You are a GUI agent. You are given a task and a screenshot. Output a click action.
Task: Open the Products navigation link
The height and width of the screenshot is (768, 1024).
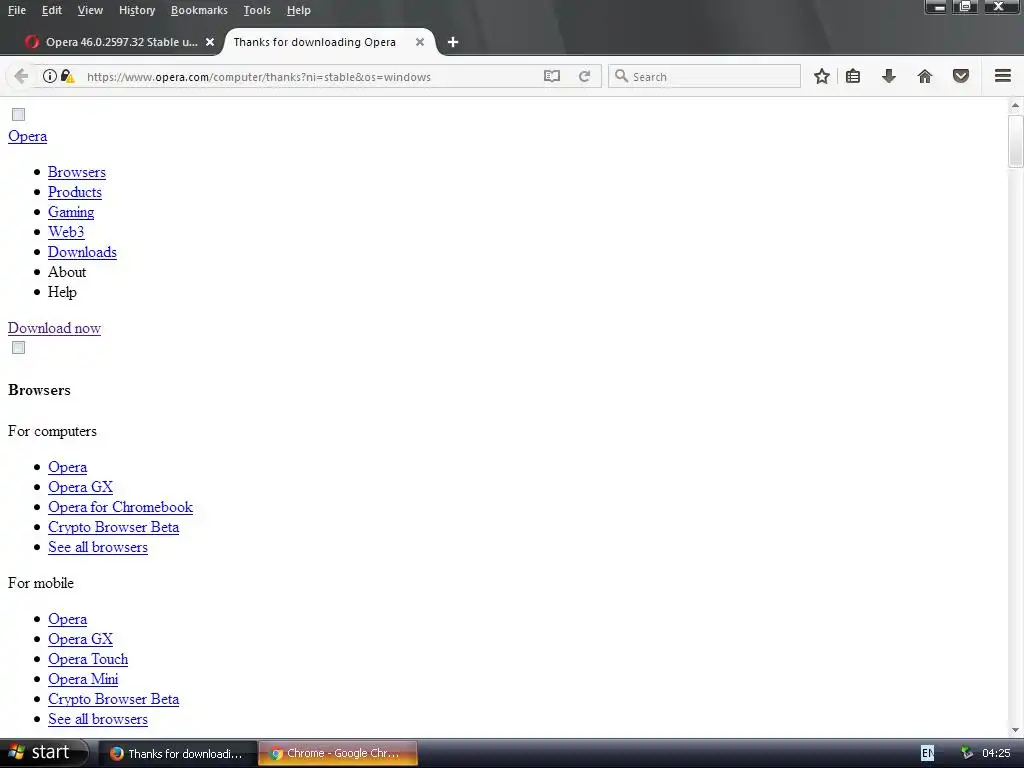(74, 192)
